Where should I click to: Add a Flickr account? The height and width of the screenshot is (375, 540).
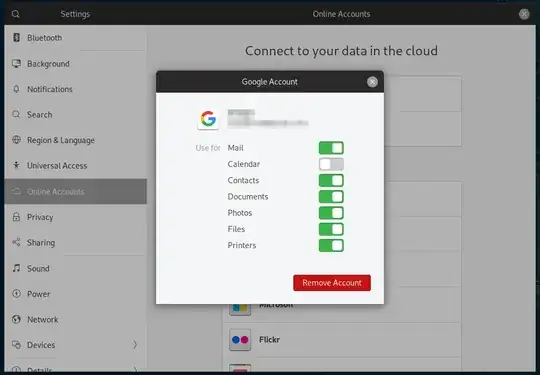tap(342, 340)
